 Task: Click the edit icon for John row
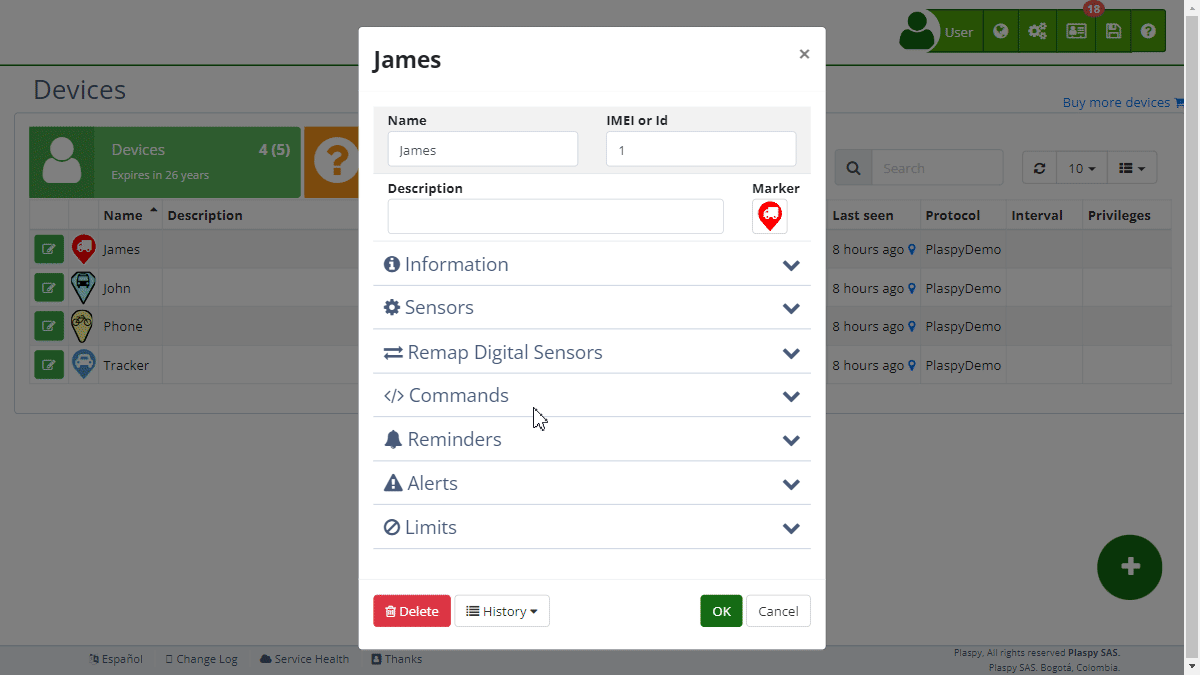point(48,288)
